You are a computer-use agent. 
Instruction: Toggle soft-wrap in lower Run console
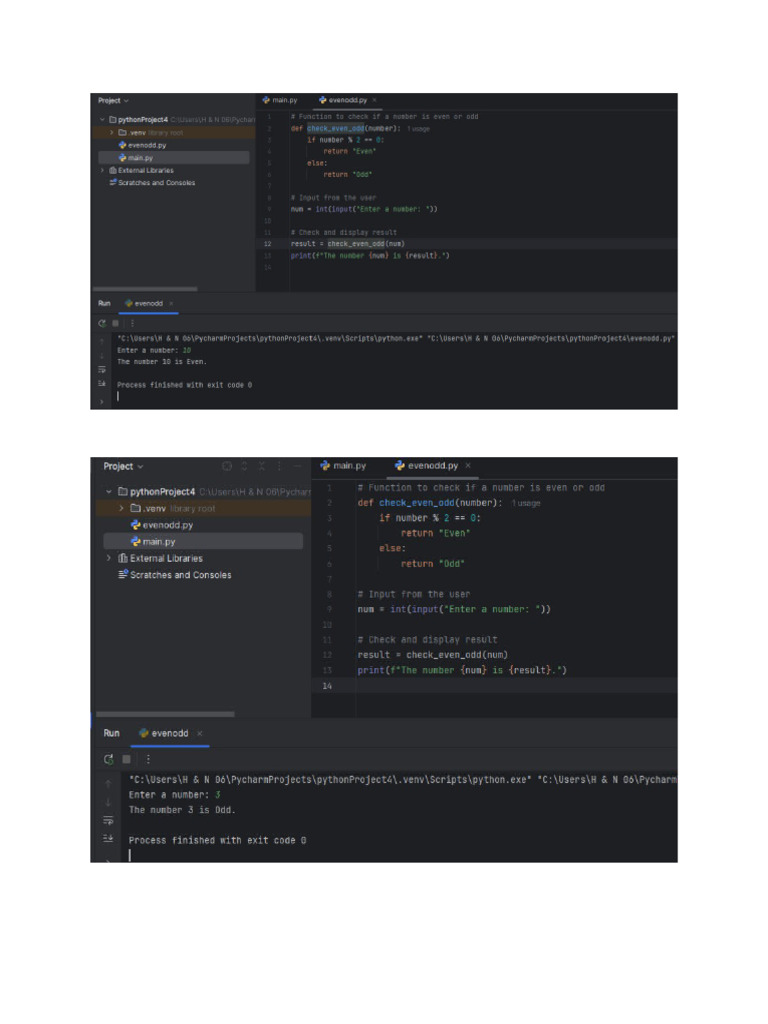[x=108, y=820]
